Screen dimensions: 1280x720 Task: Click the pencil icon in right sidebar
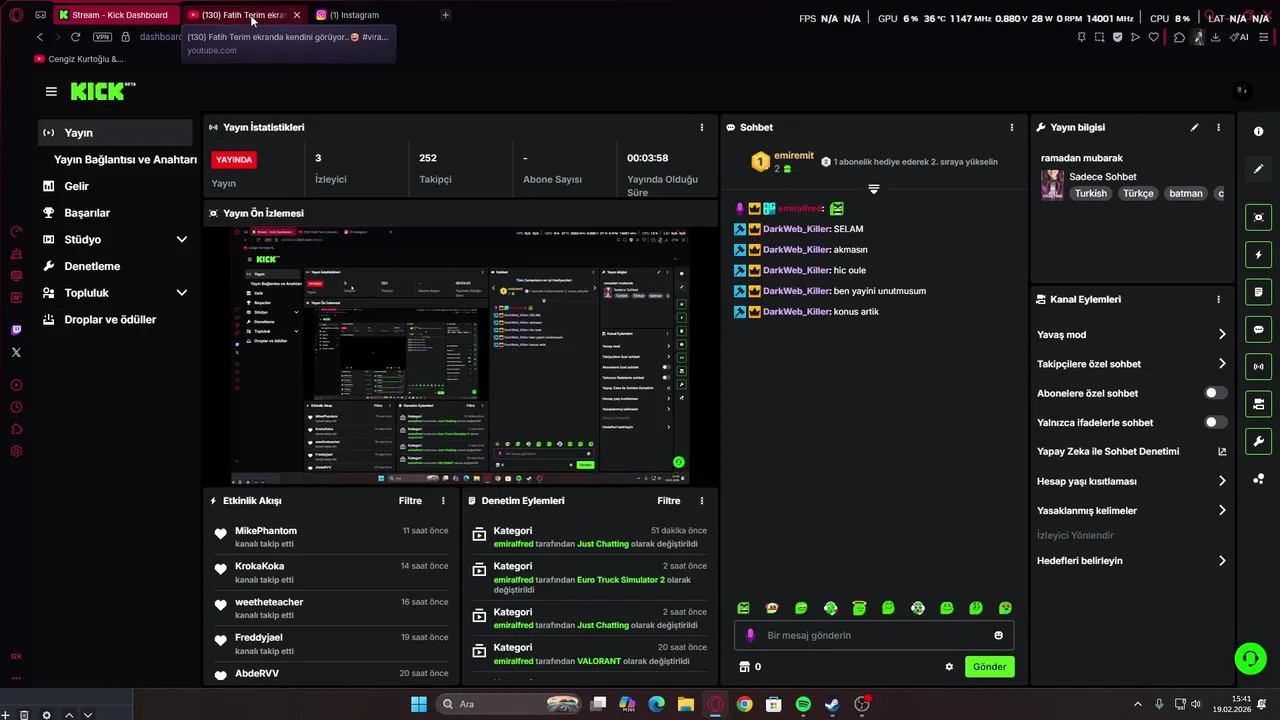point(1258,169)
